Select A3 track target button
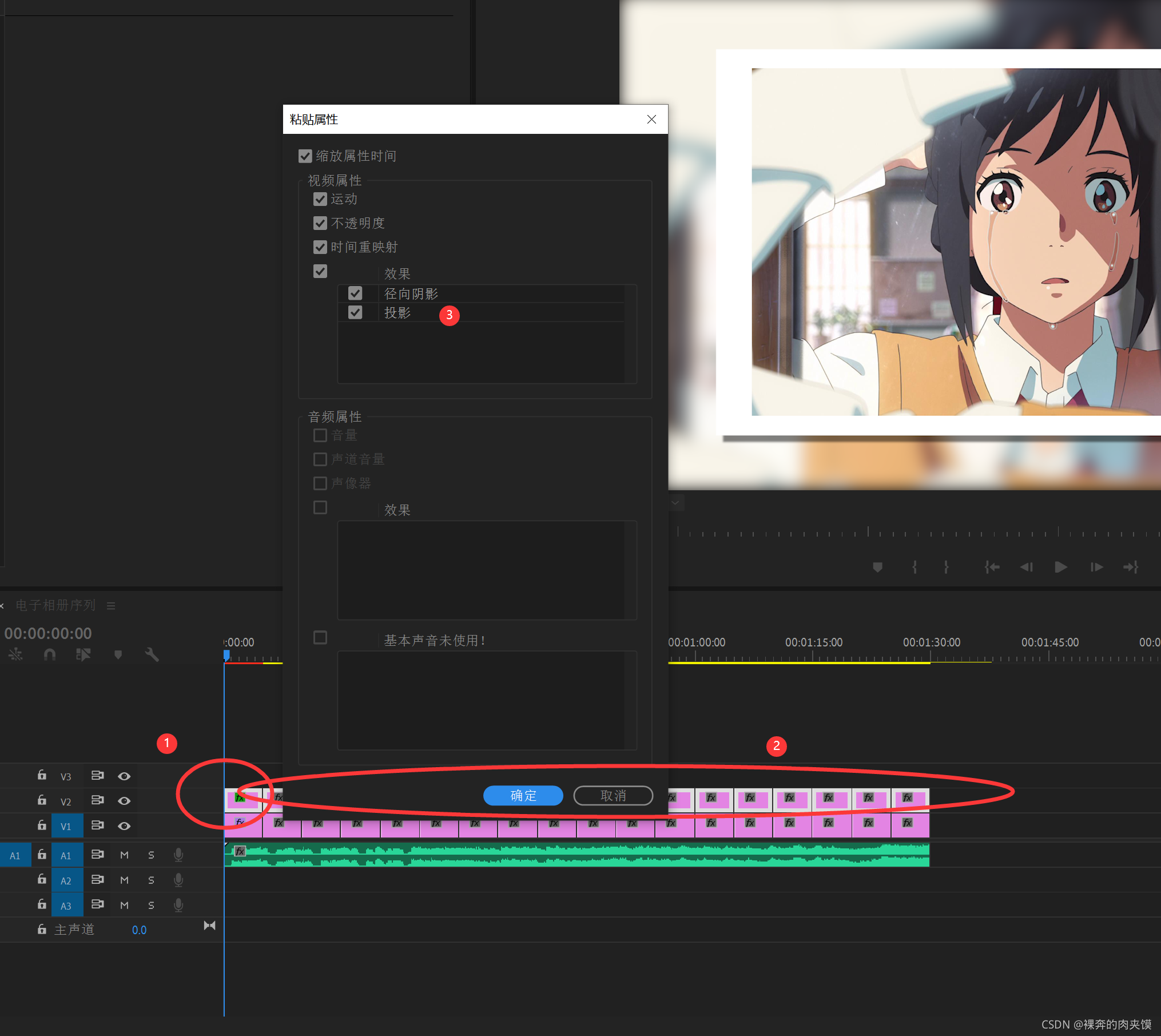This screenshot has width=1161, height=1036. coord(67,906)
